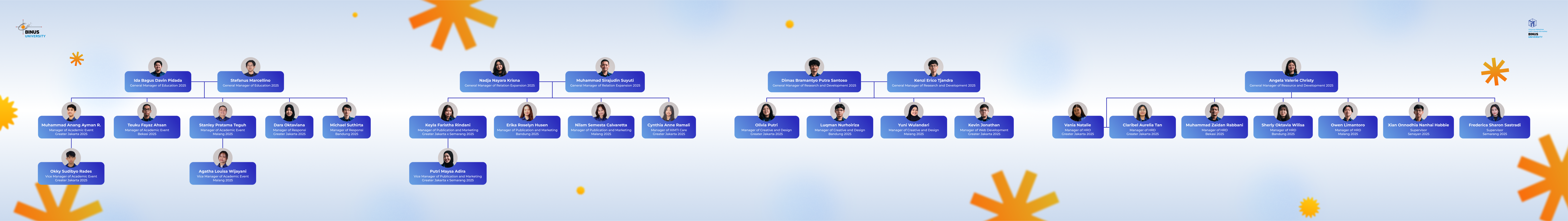Open Olivia Putri's portrait photo
Image resolution: width=1568 pixels, height=221 pixels.
(x=766, y=111)
